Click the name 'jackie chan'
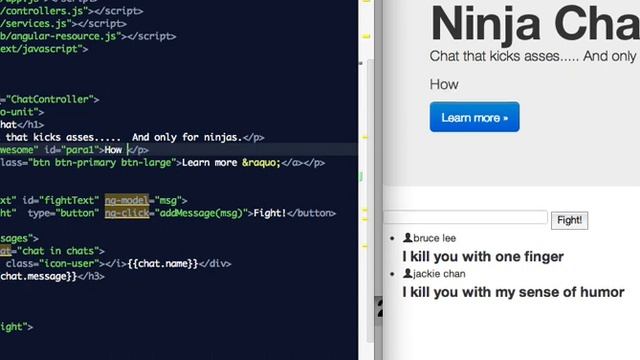 (439, 274)
